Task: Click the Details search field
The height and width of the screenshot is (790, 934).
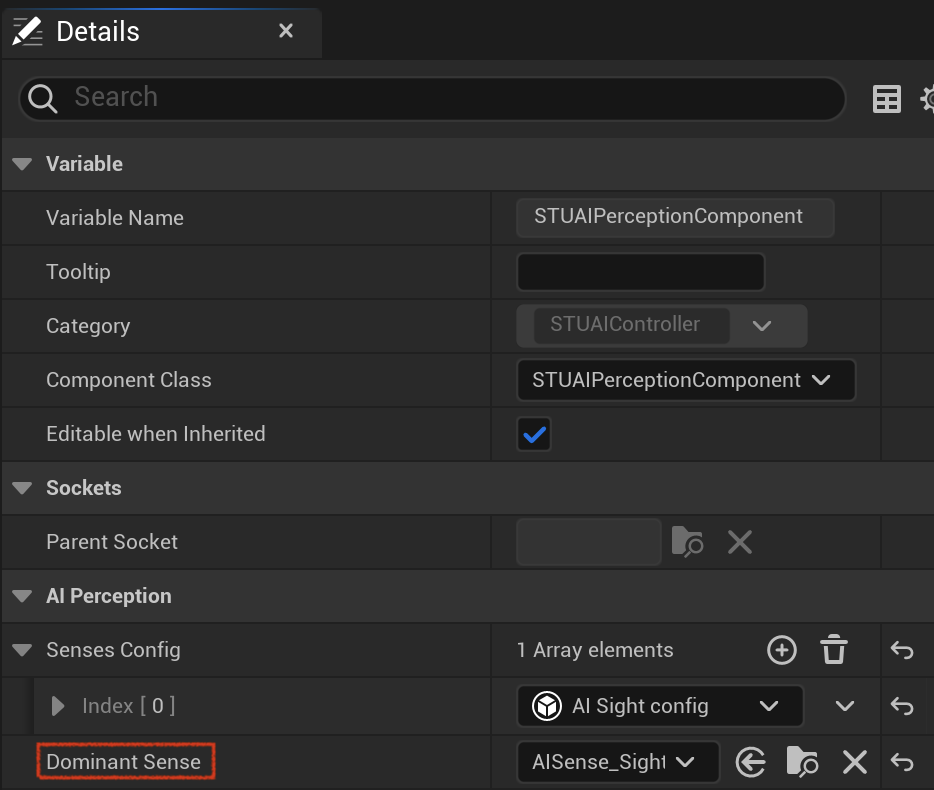Action: [x=432, y=98]
